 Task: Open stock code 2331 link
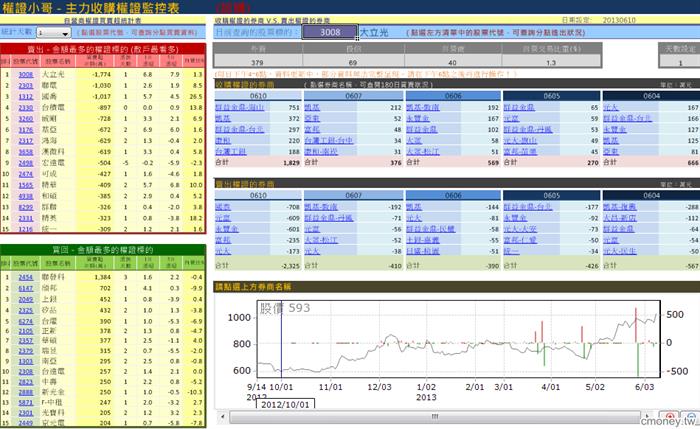pos(25,218)
